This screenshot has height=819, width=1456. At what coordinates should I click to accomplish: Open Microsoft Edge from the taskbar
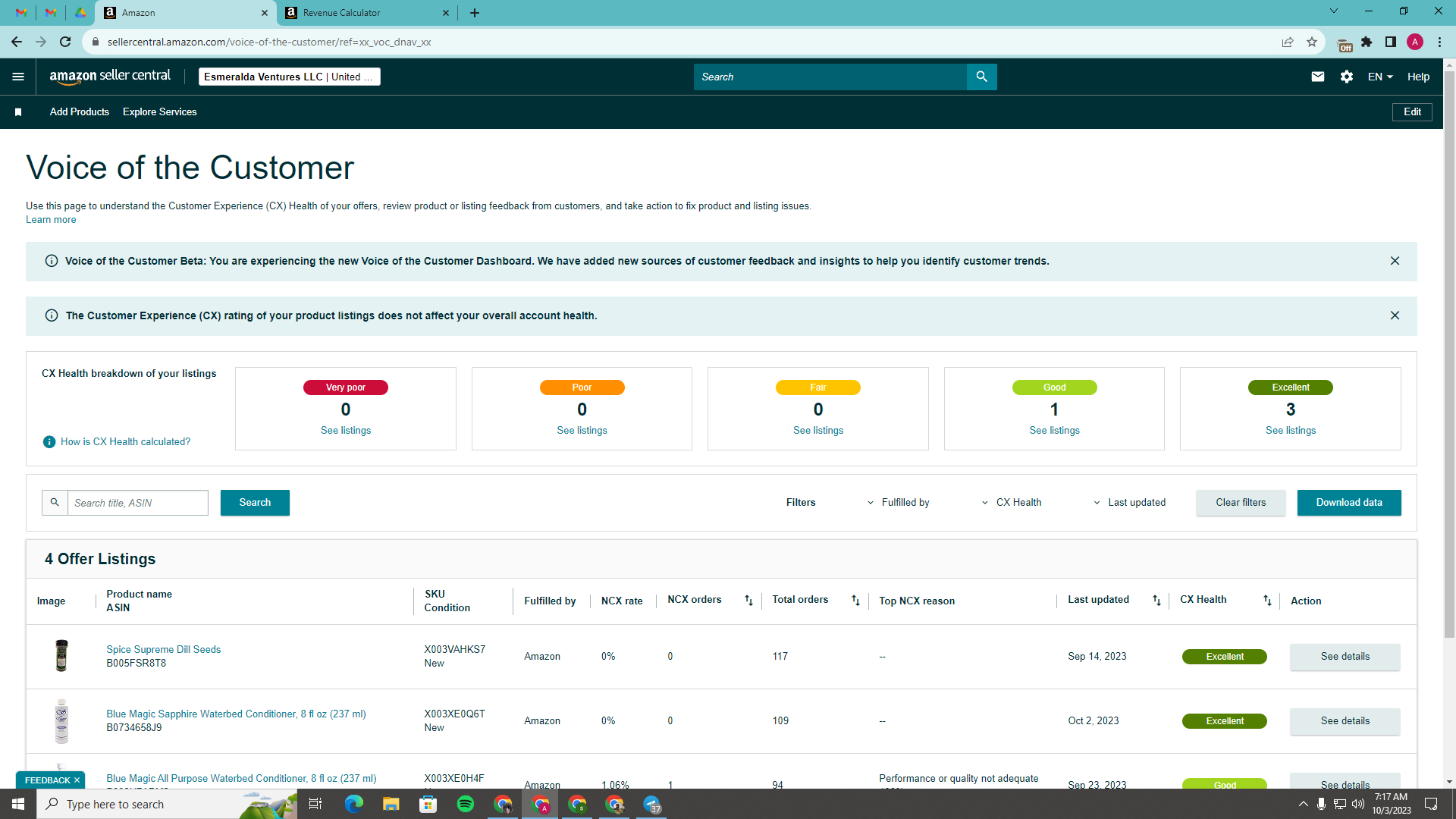point(354,804)
